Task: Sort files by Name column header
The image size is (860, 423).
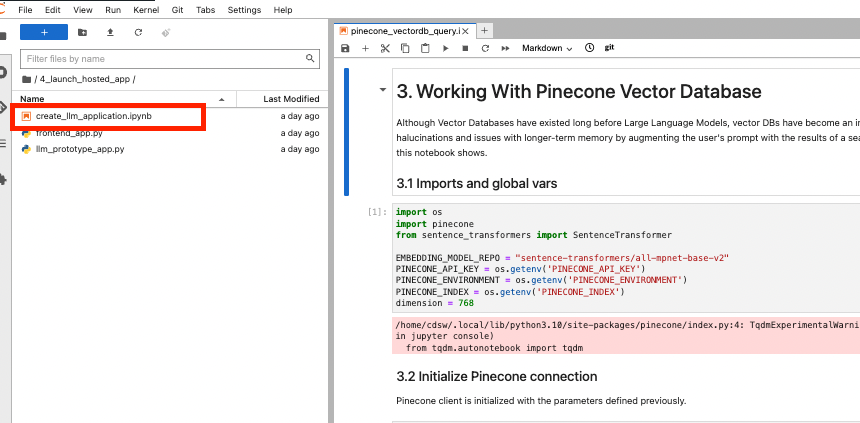Action: coord(123,99)
